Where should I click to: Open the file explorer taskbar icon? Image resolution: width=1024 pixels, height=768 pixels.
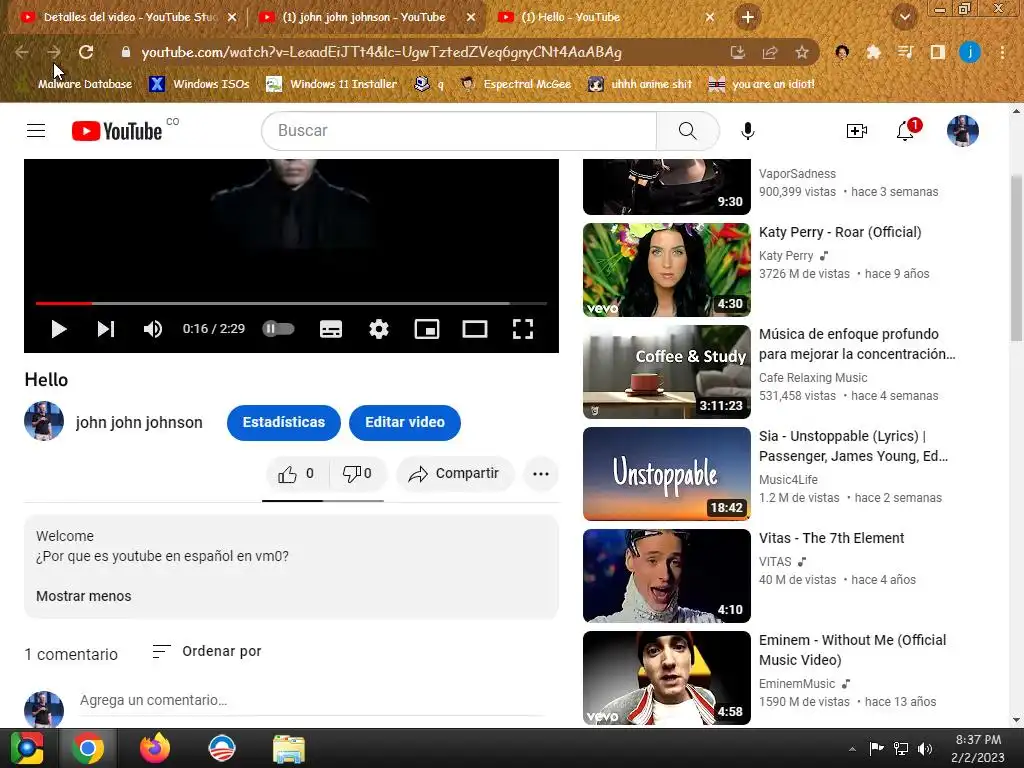[289, 749]
